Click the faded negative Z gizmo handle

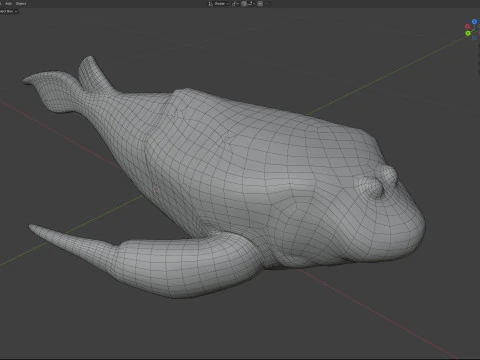point(474,38)
